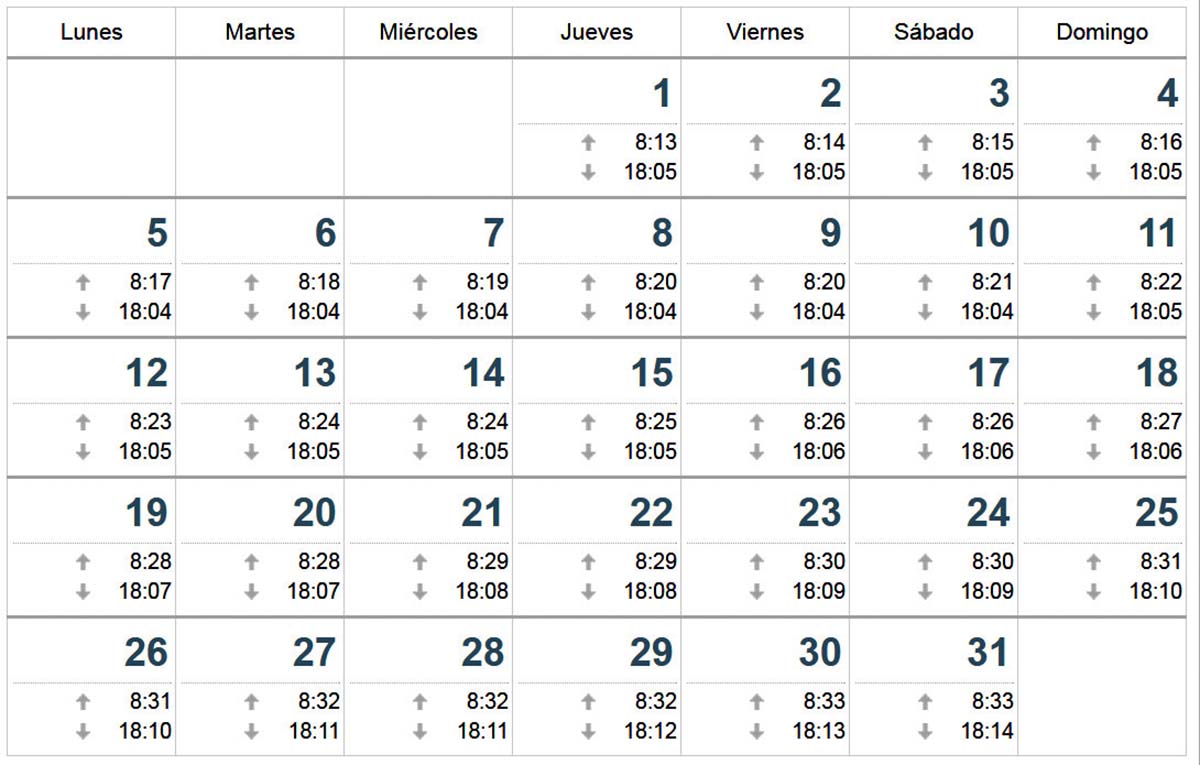The height and width of the screenshot is (765, 1200).
Task: Select the Domingo column header
Action: pos(1102,32)
